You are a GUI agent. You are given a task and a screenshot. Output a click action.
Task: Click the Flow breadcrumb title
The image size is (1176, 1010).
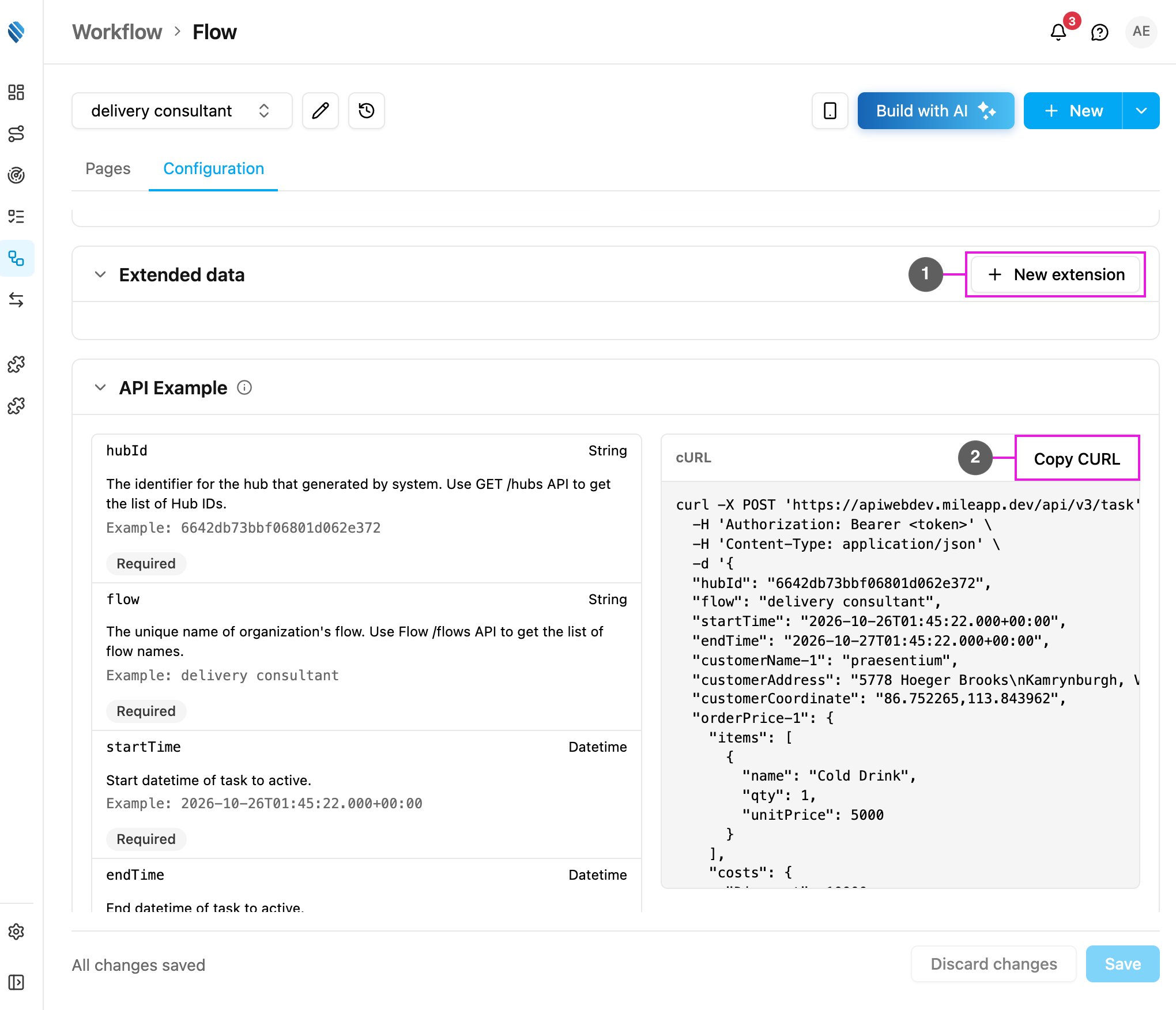[x=214, y=32]
